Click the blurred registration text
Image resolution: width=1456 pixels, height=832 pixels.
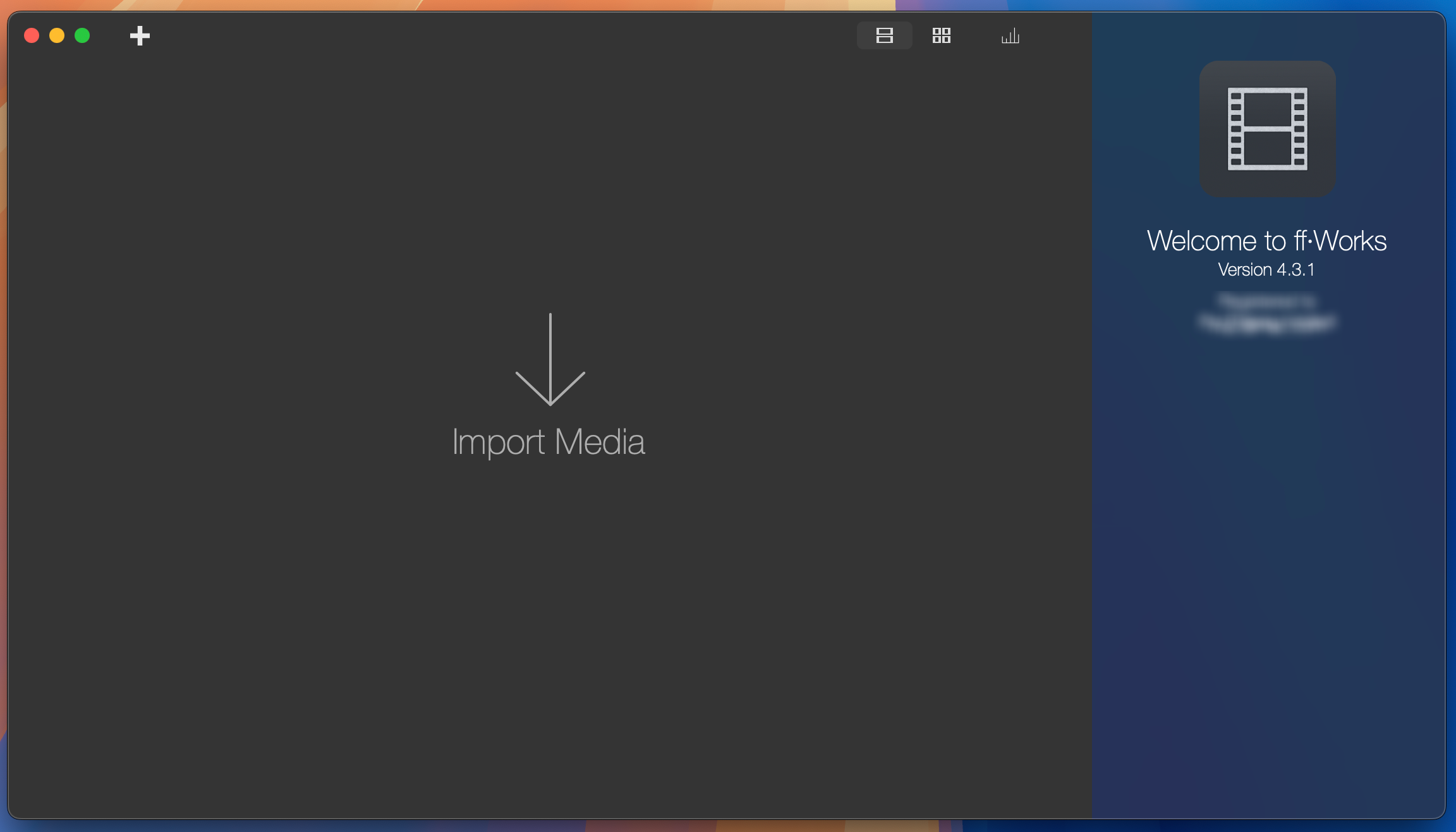point(1266,314)
